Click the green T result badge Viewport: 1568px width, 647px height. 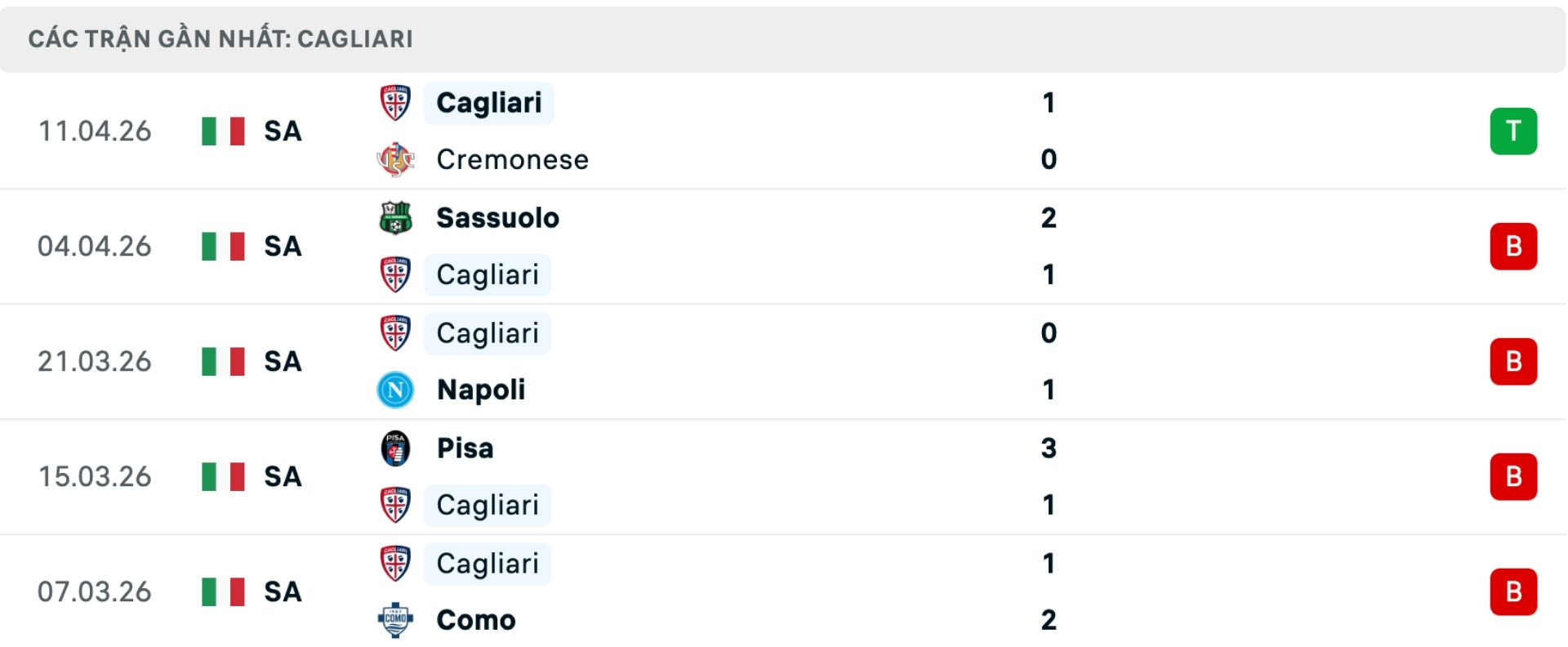(1512, 131)
